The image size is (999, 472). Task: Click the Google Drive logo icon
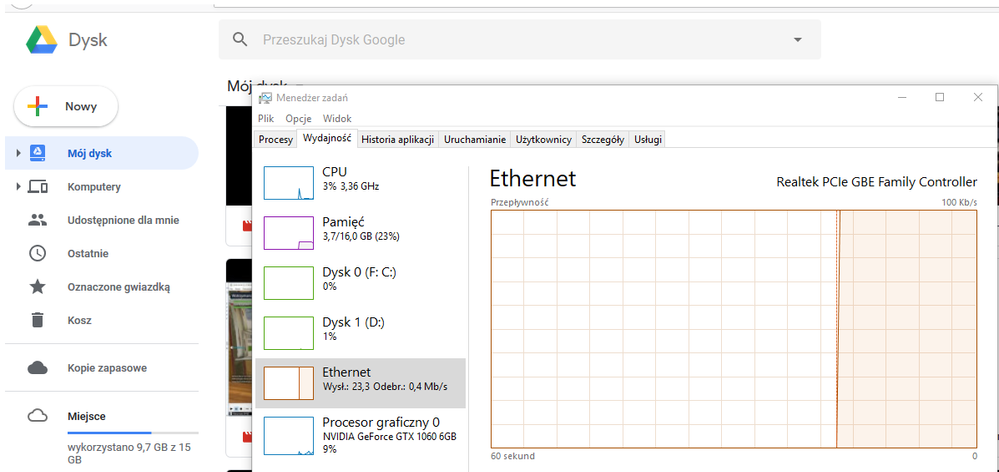[x=41, y=41]
